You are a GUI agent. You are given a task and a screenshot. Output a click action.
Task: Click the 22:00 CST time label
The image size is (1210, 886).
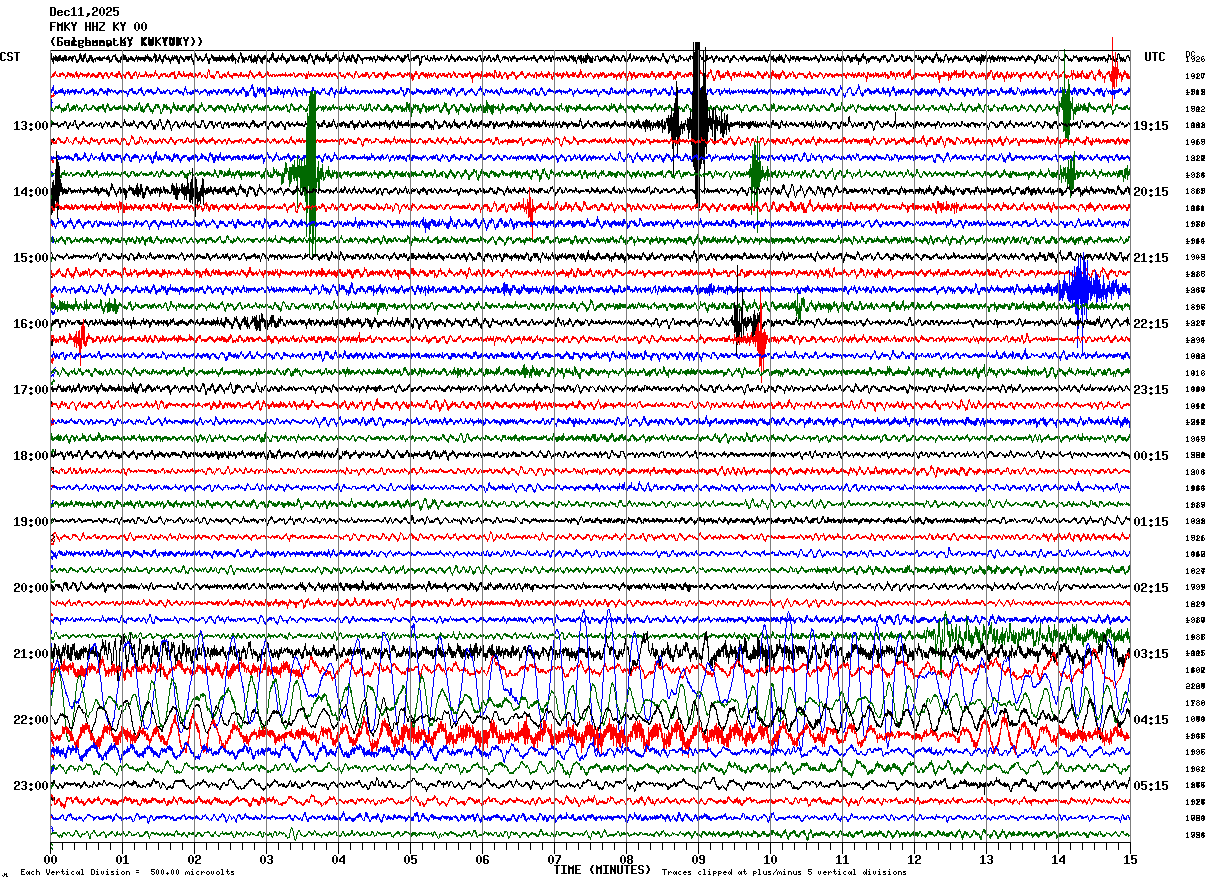[31, 720]
